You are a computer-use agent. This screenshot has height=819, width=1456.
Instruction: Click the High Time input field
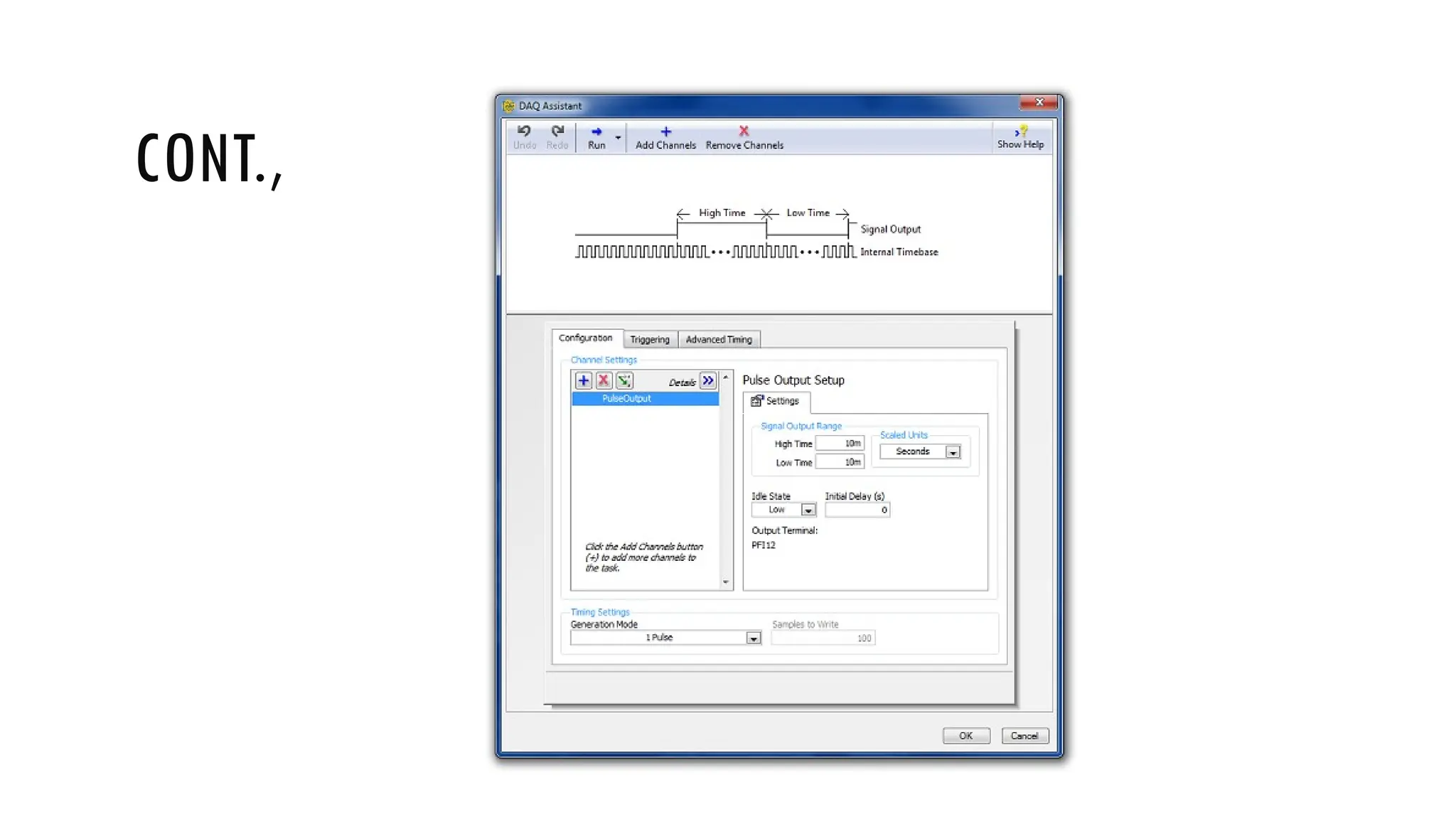pyautogui.click(x=840, y=444)
